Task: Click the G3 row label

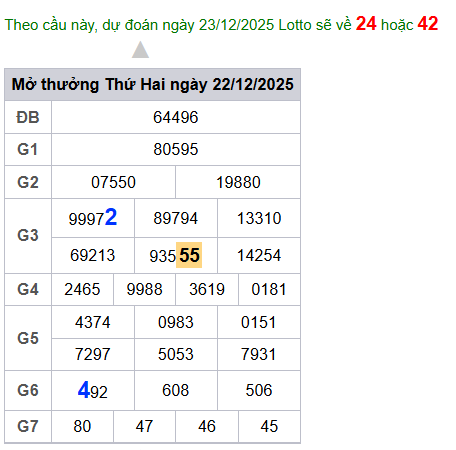Action: point(28,235)
